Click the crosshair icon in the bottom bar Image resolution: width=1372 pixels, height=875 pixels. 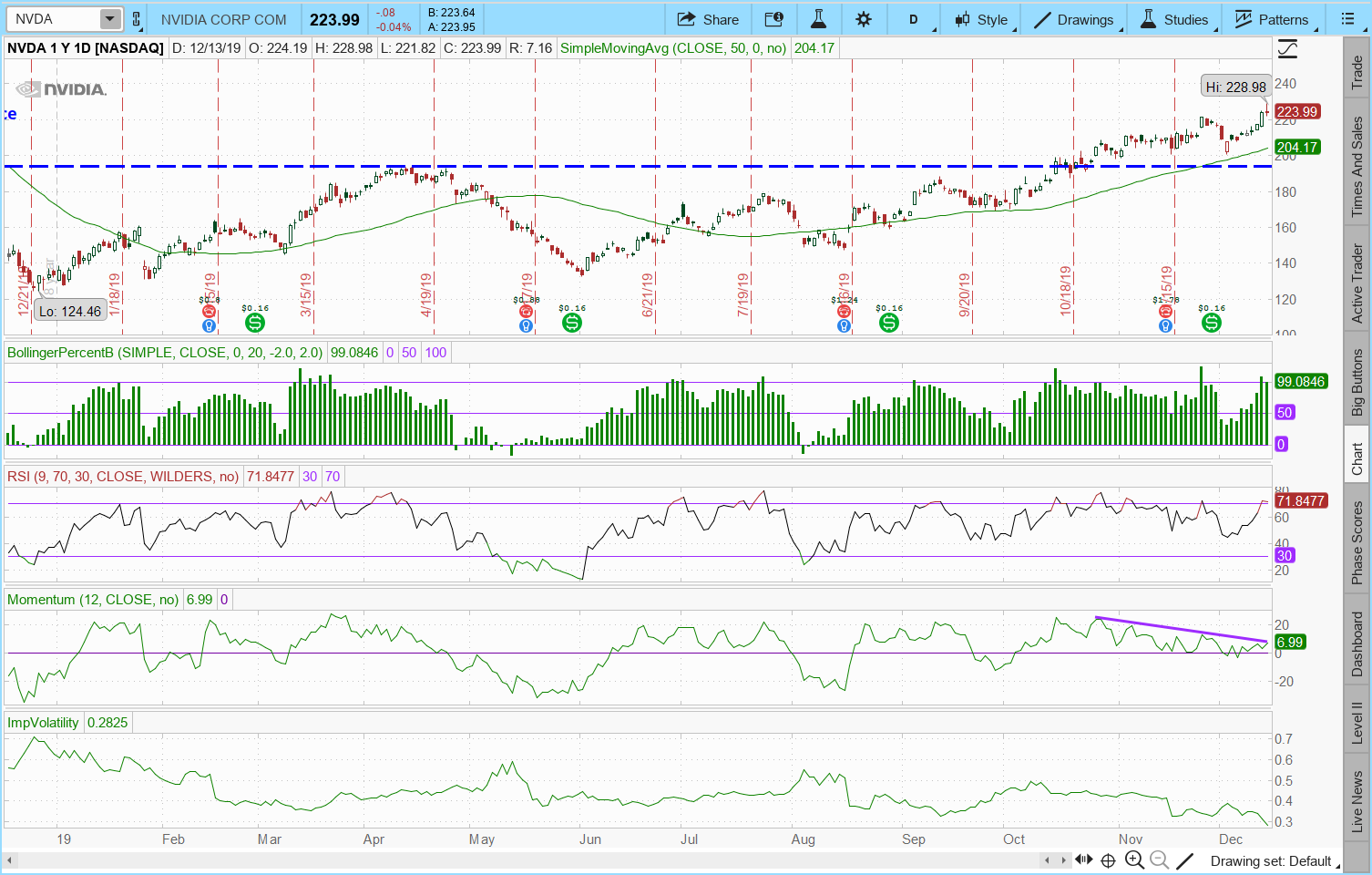1108,860
